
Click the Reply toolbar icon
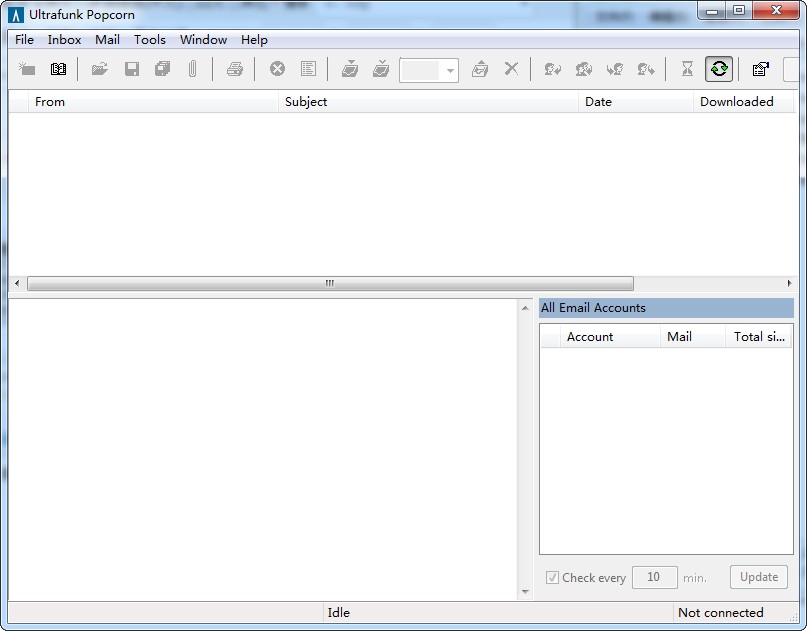[553, 68]
